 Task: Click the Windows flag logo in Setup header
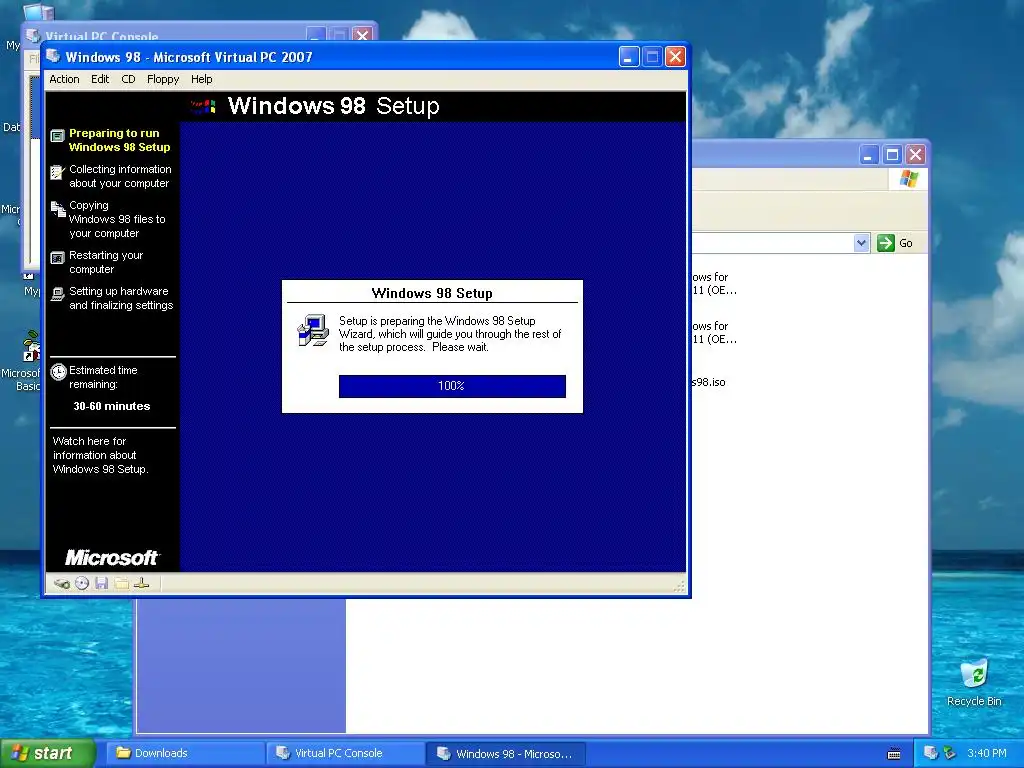coord(203,106)
